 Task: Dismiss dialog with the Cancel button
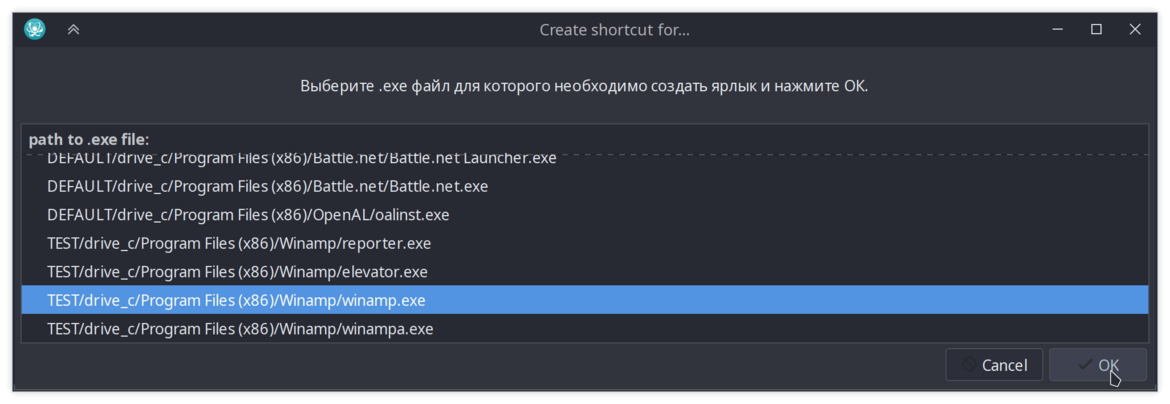pyautogui.click(x=995, y=365)
